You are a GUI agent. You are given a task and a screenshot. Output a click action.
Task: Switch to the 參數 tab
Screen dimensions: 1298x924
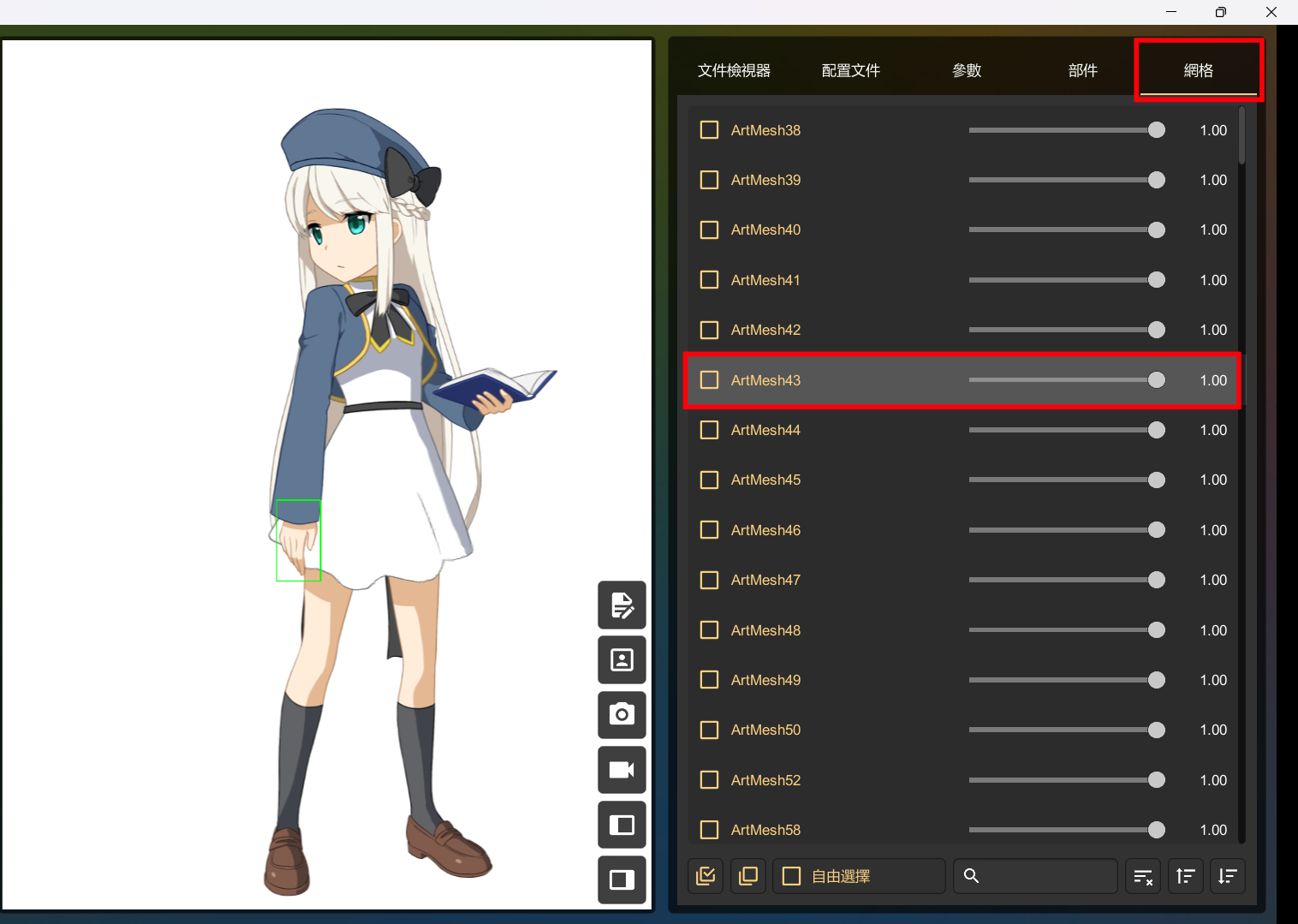[967, 70]
